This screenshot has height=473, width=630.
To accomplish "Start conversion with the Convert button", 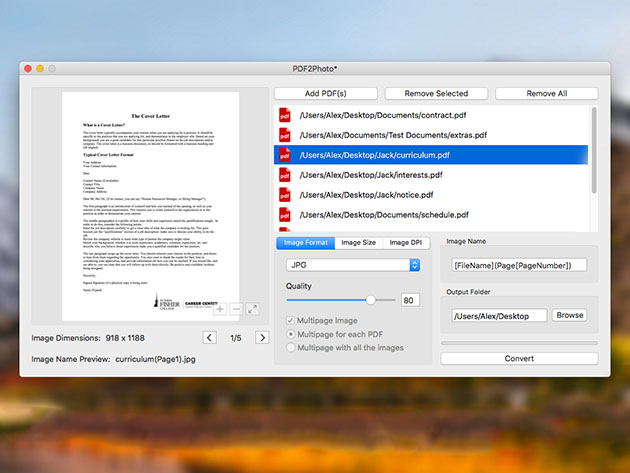I will [519, 358].
